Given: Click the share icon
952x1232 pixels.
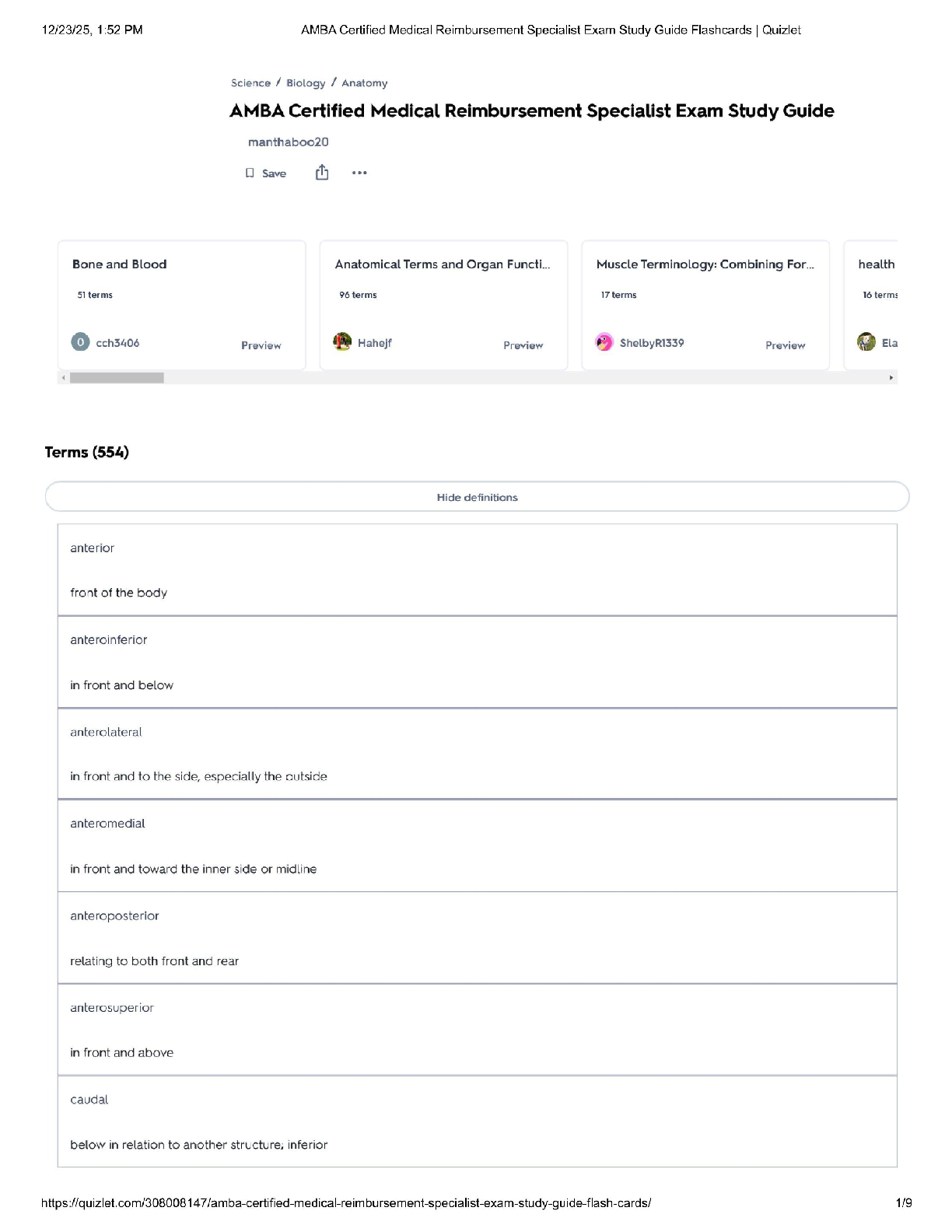Looking at the screenshot, I should click(322, 173).
